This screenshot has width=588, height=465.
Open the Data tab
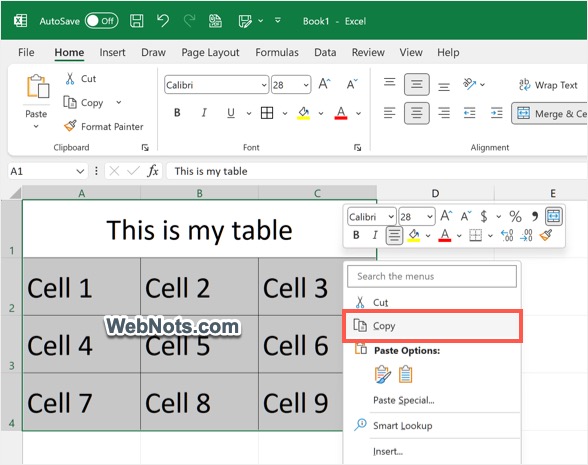click(x=325, y=52)
